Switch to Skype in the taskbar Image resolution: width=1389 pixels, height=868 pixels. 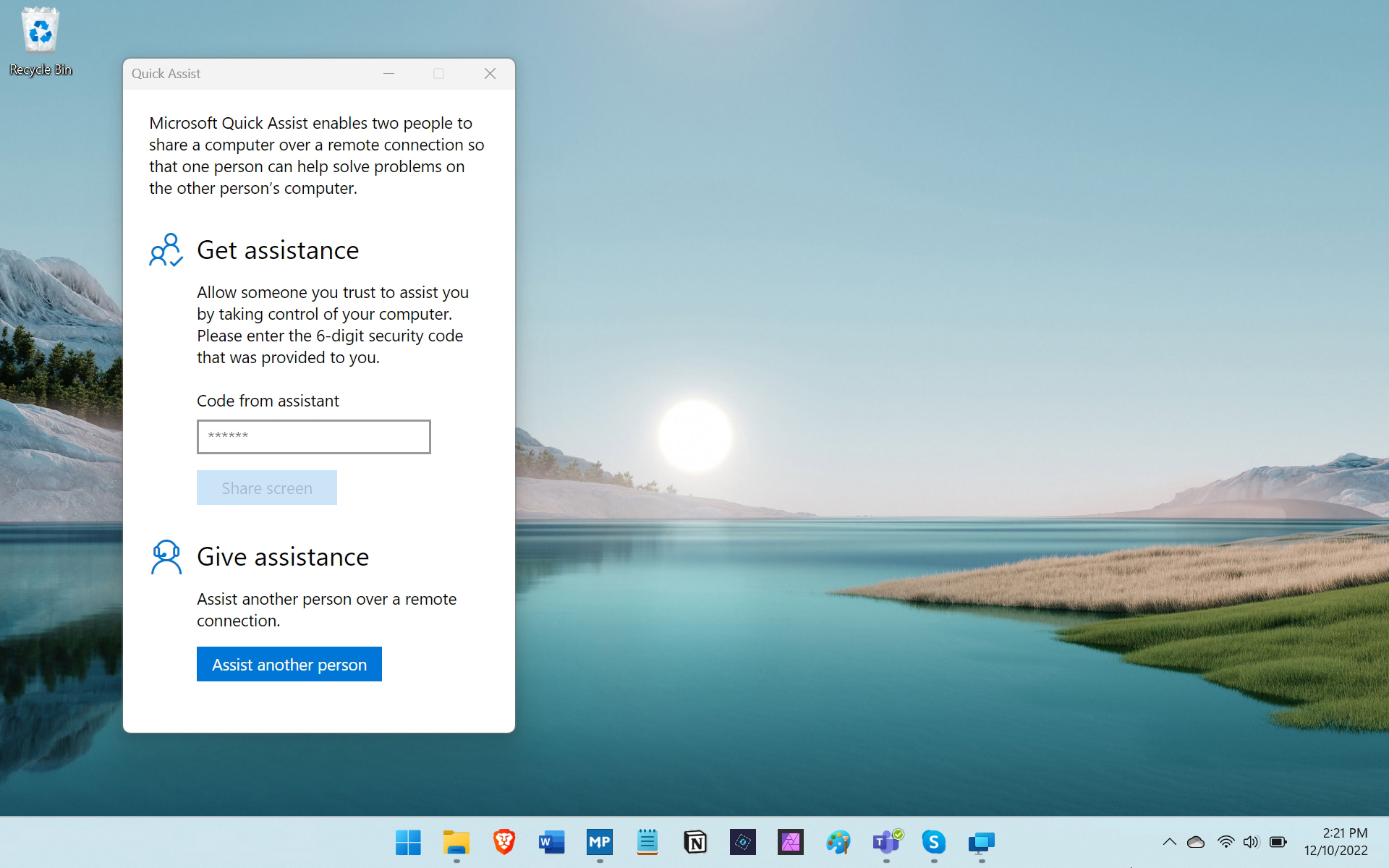pos(933,842)
